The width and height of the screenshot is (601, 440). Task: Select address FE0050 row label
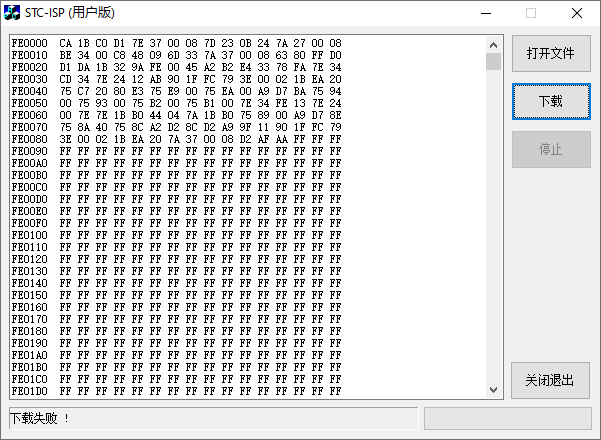point(30,103)
